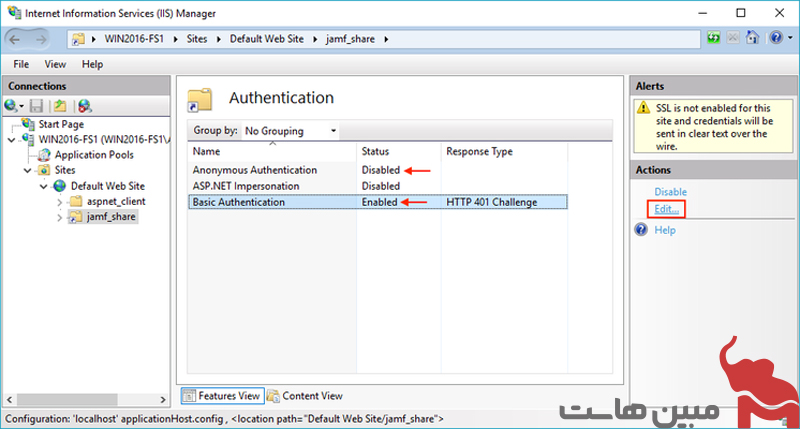Click the Refresh page icon in address bar
The image size is (800, 429).
pyautogui.click(x=713, y=38)
